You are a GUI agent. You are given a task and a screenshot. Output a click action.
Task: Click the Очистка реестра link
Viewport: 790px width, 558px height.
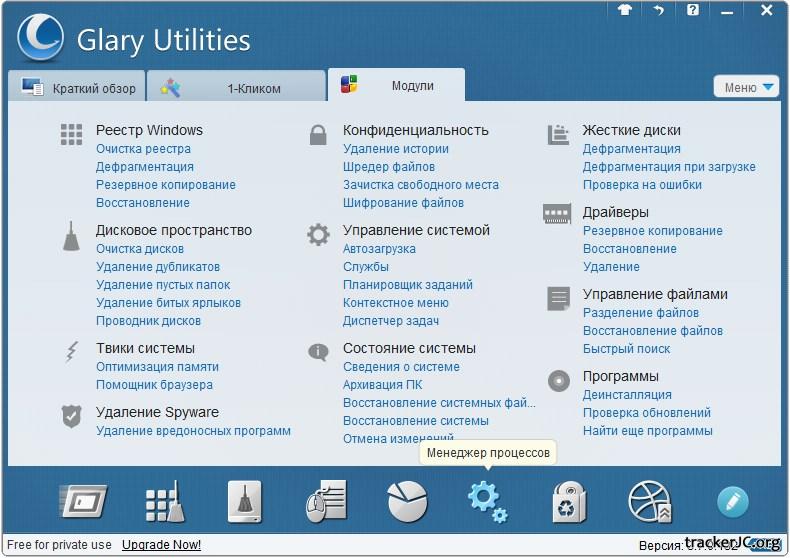(143, 149)
